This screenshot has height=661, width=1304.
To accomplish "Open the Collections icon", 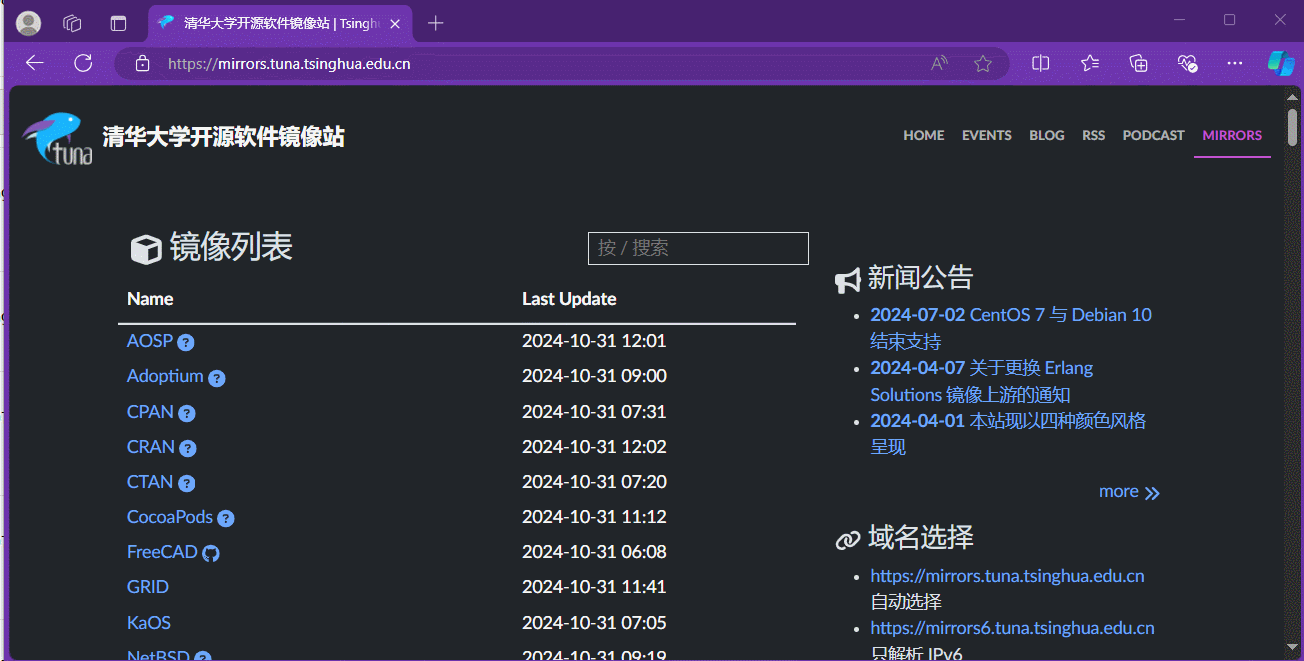I will [x=1138, y=63].
